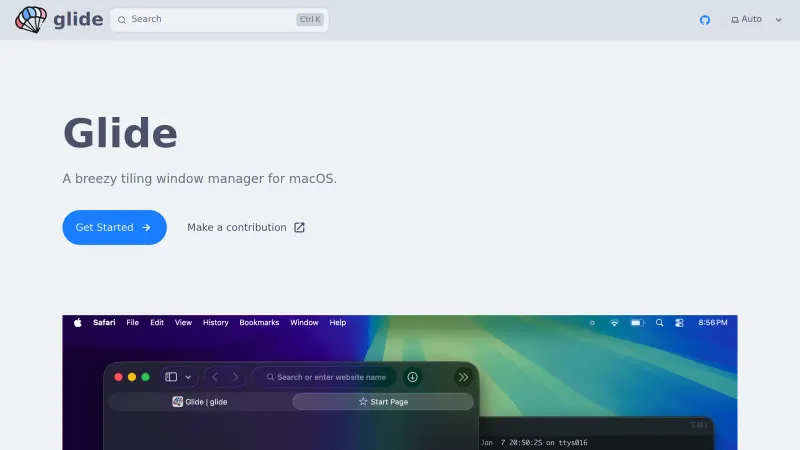
Task: Toggle the Safari sidebar button
Action: click(171, 377)
